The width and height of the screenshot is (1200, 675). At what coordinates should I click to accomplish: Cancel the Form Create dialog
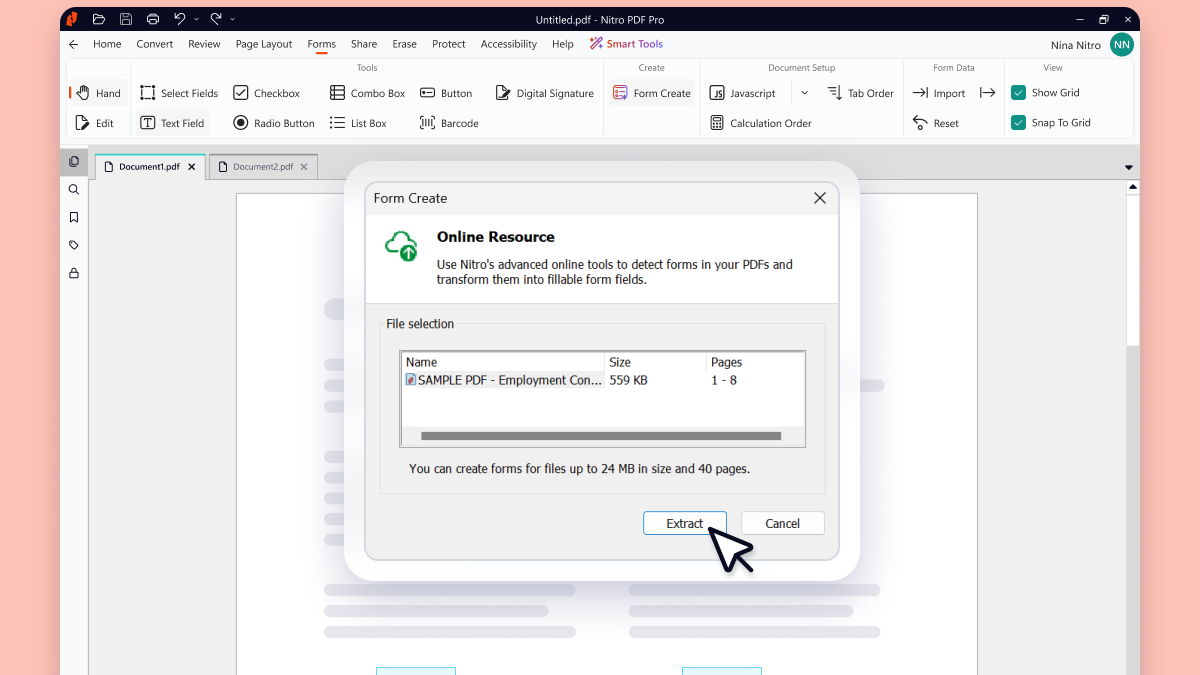point(782,523)
